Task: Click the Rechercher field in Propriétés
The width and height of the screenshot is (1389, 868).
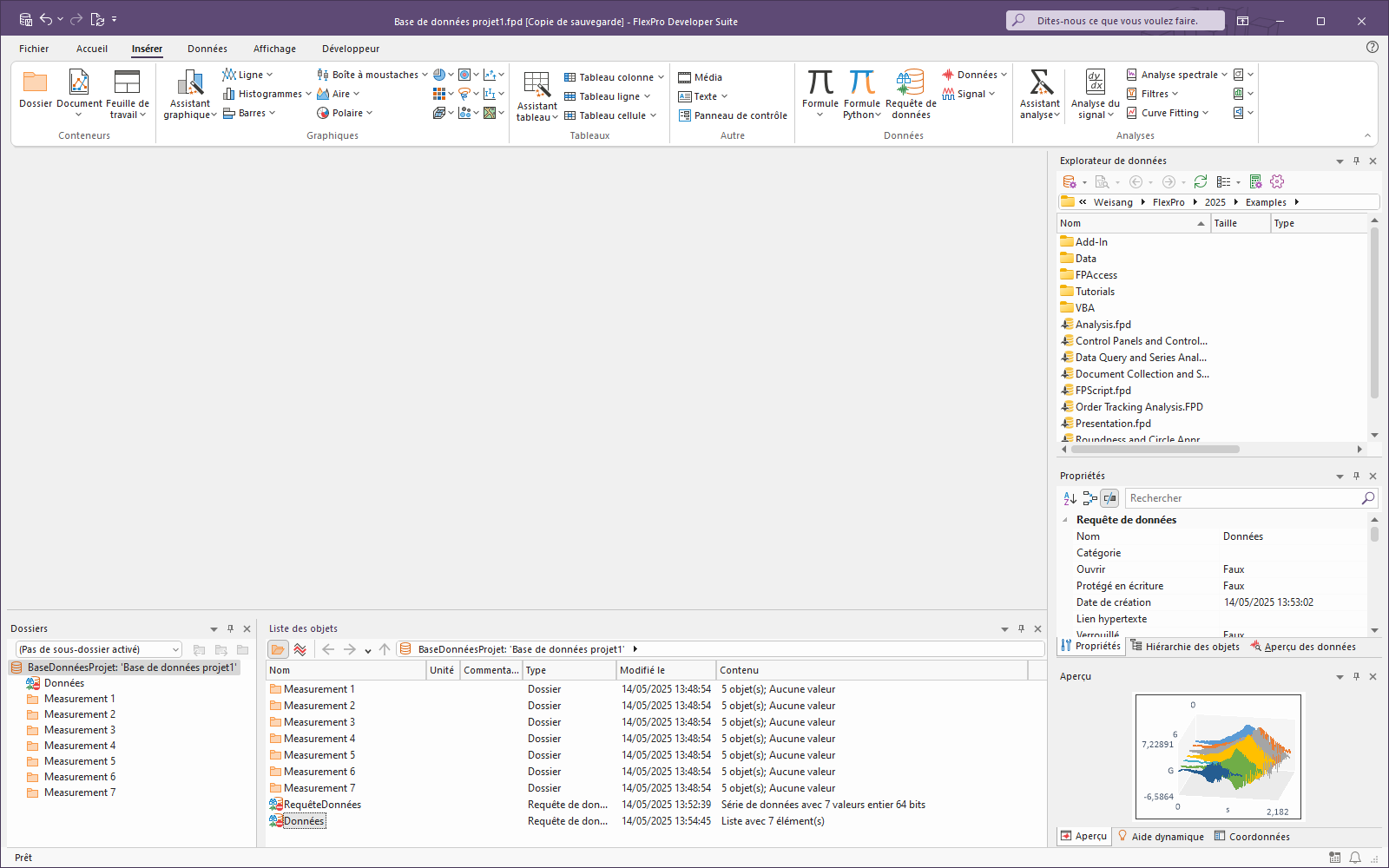Action: [1241, 498]
